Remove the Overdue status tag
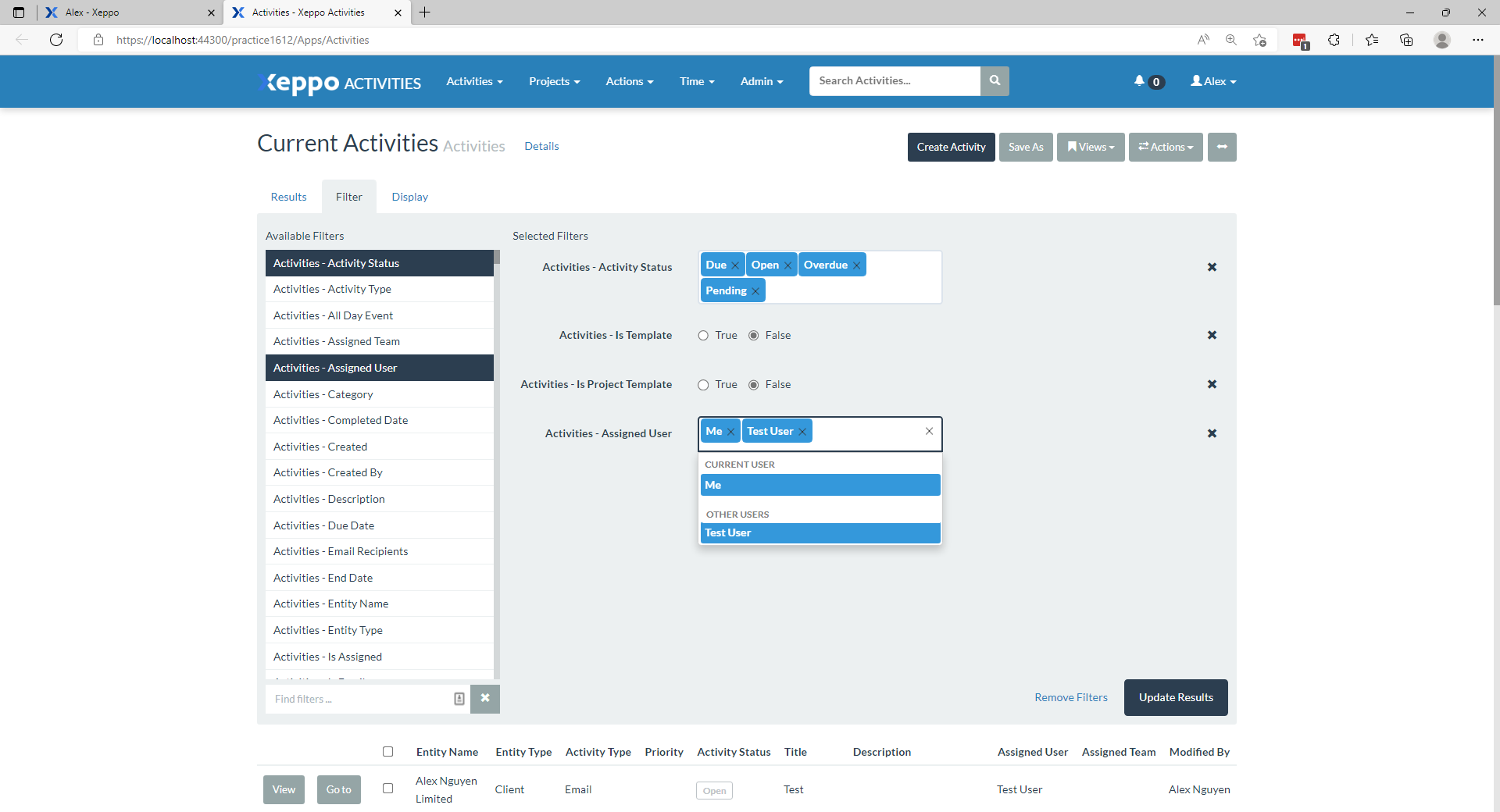This screenshot has height=812, width=1500. point(856,265)
